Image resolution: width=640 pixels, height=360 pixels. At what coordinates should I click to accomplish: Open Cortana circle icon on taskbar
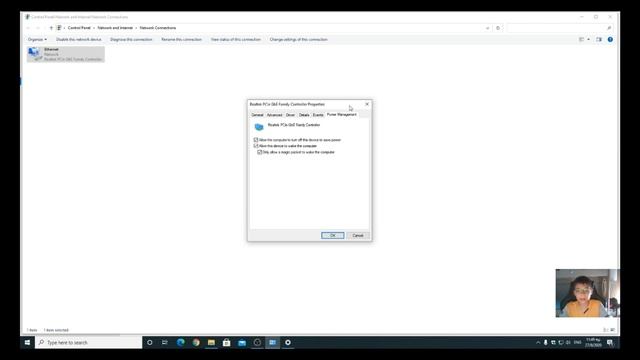pos(150,342)
